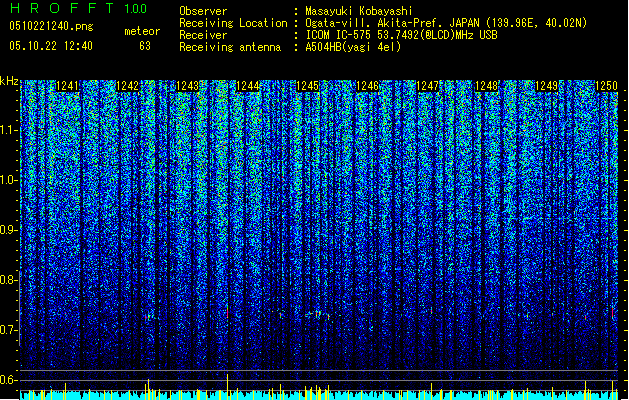Click the 1245 time marker

click(x=307, y=86)
